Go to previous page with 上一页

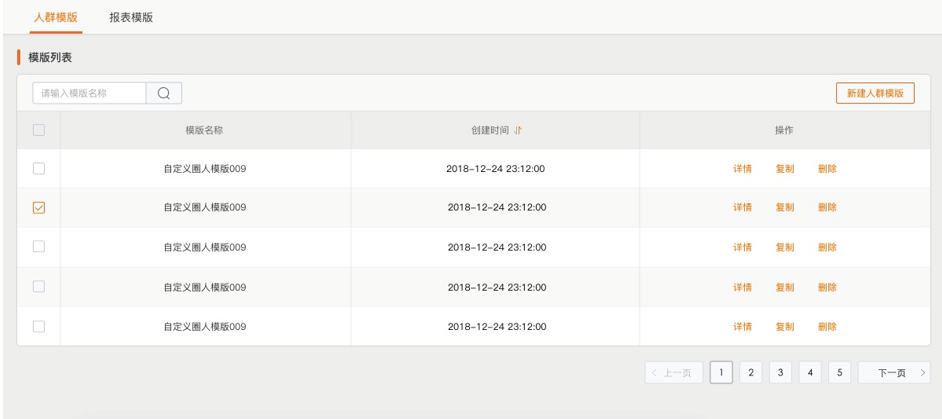674,373
